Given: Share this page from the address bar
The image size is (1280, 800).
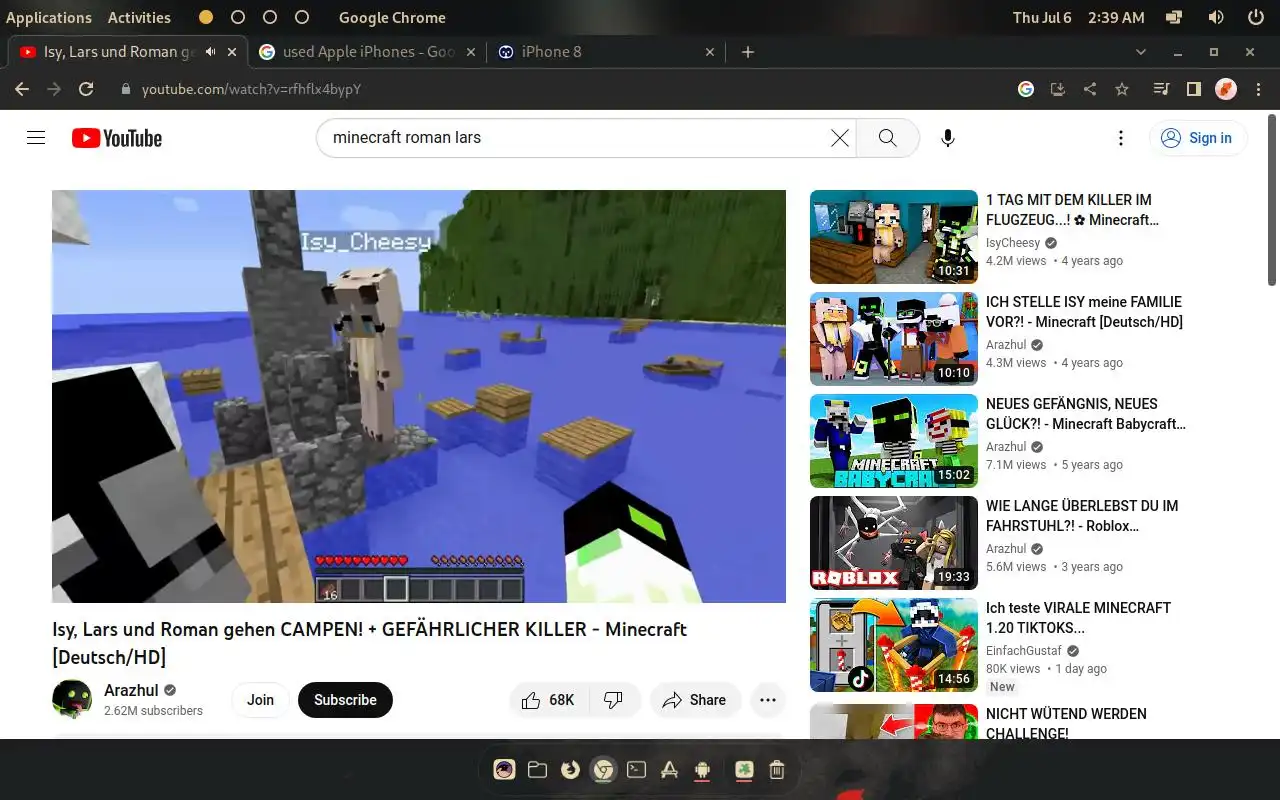Looking at the screenshot, I should click(x=1090, y=89).
